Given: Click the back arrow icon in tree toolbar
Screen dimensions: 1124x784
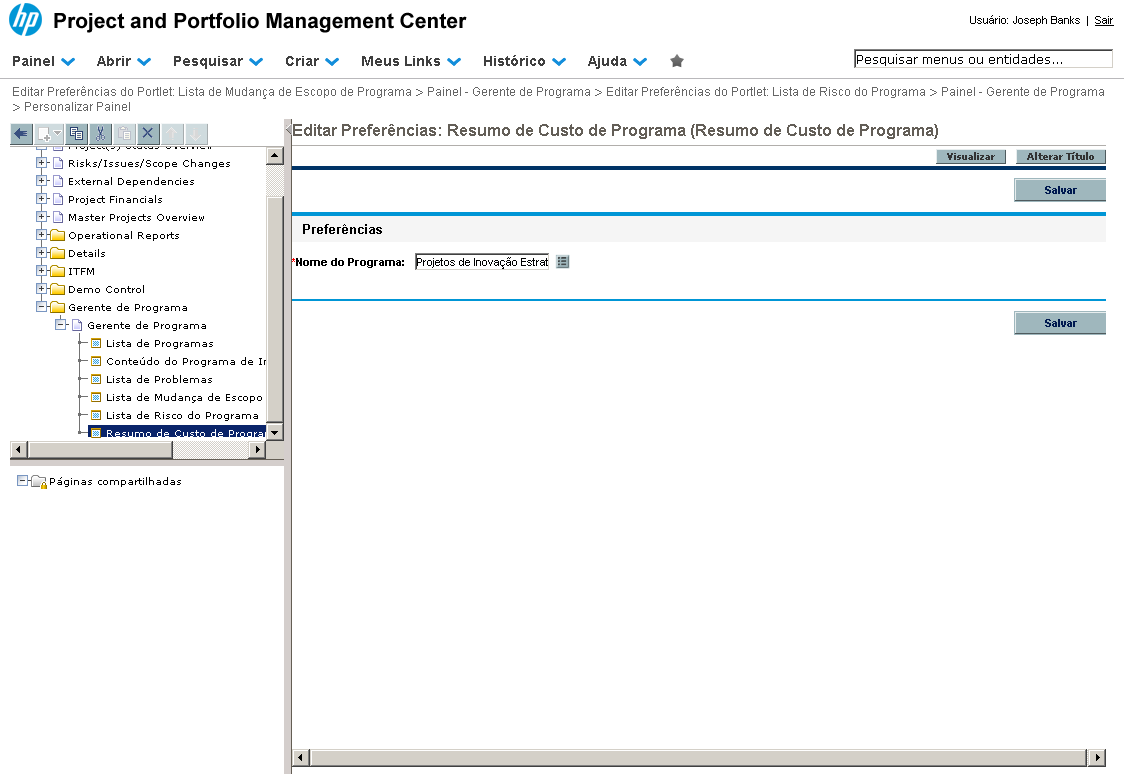Looking at the screenshot, I should coord(21,133).
